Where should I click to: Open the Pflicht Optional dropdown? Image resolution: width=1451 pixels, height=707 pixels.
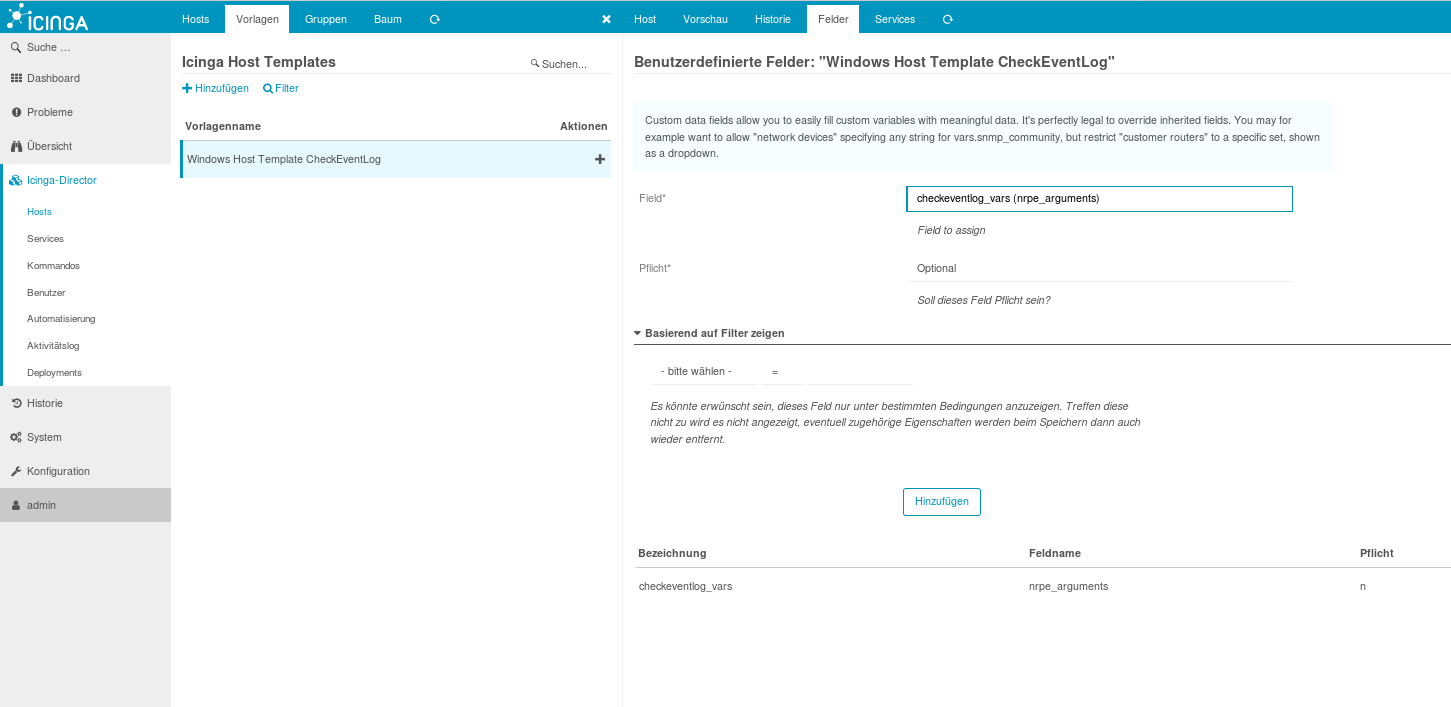pos(1098,268)
